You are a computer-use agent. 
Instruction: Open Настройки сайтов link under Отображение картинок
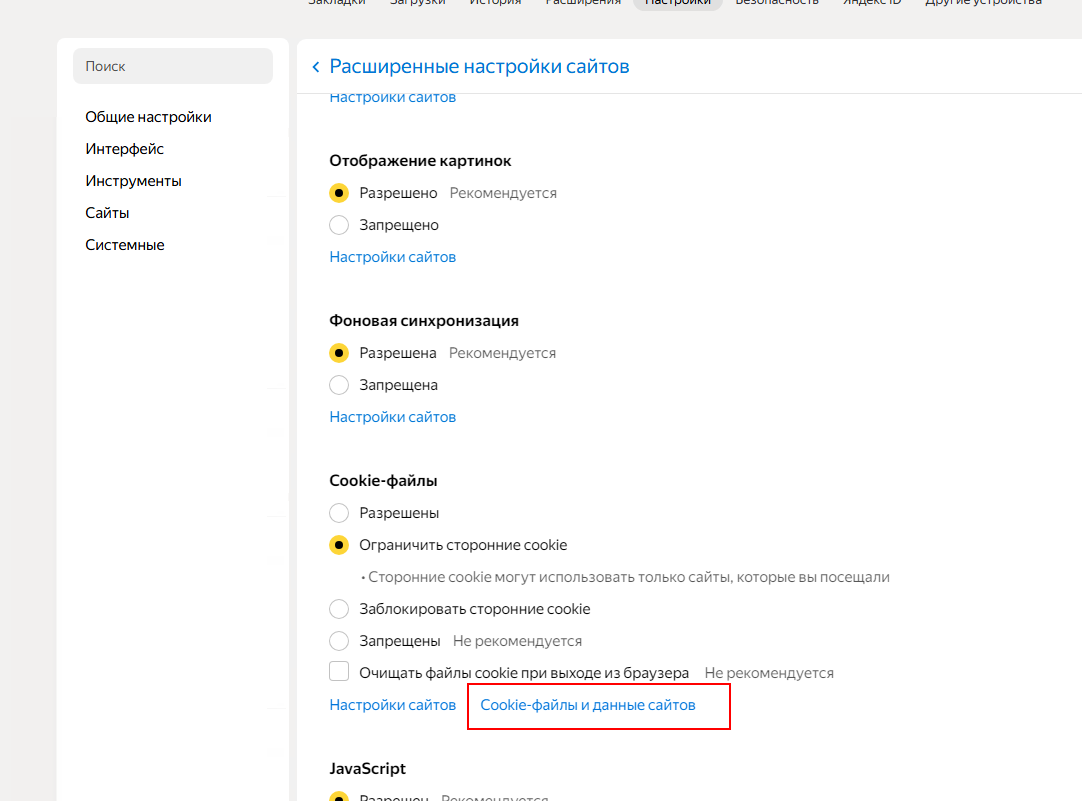pos(392,257)
